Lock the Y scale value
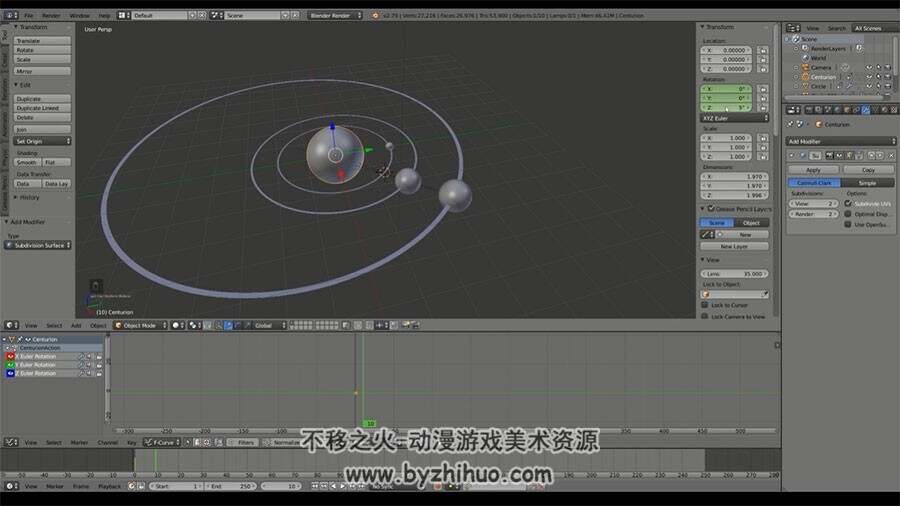This screenshot has width=900, height=506. pyautogui.click(x=763, y=147)
